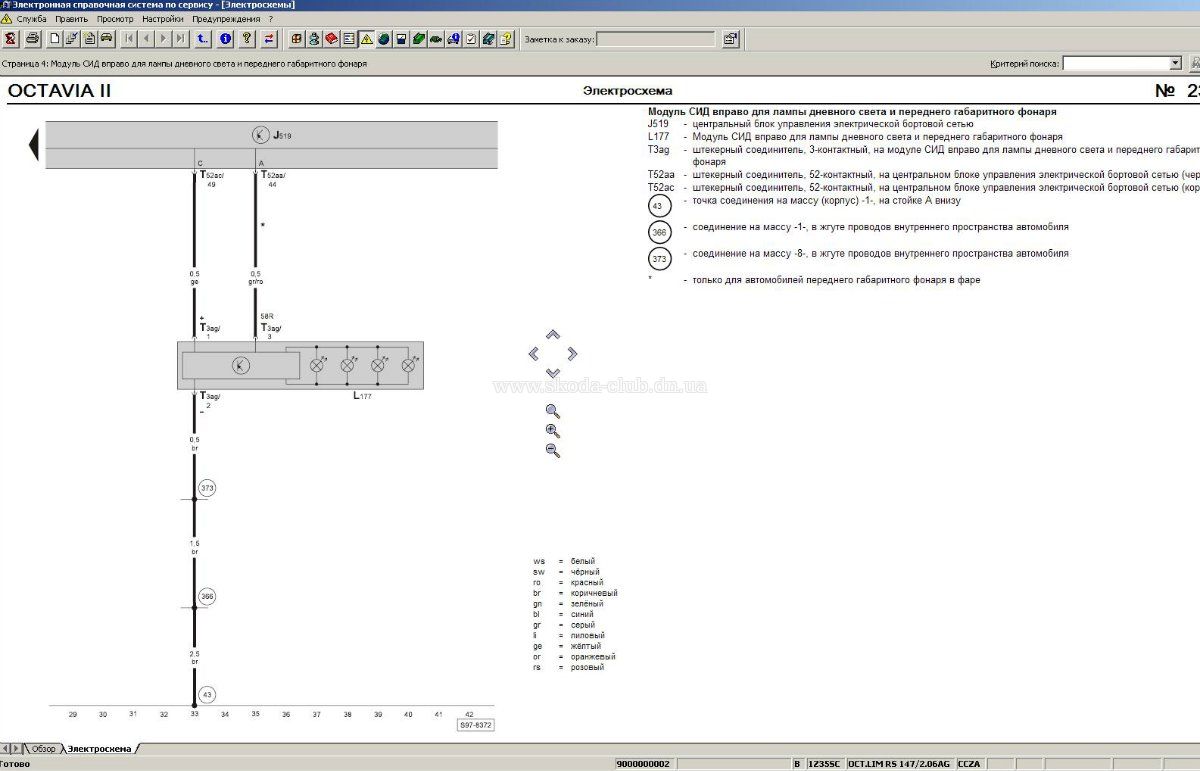Zoom in with the plus magnifier
Image resolution: width=1200 pixels, height=771 pixels.
[x=553, y=431]
